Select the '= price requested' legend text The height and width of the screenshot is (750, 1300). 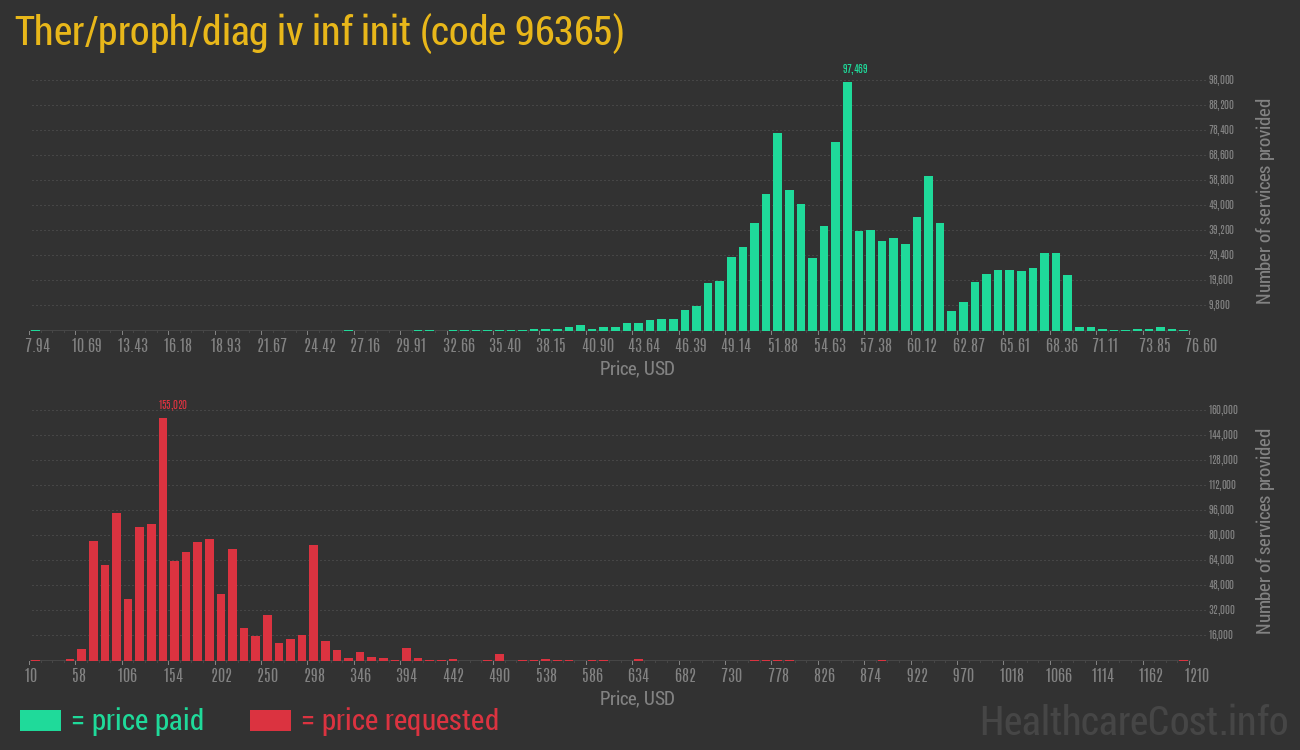(x=399, y=720)
